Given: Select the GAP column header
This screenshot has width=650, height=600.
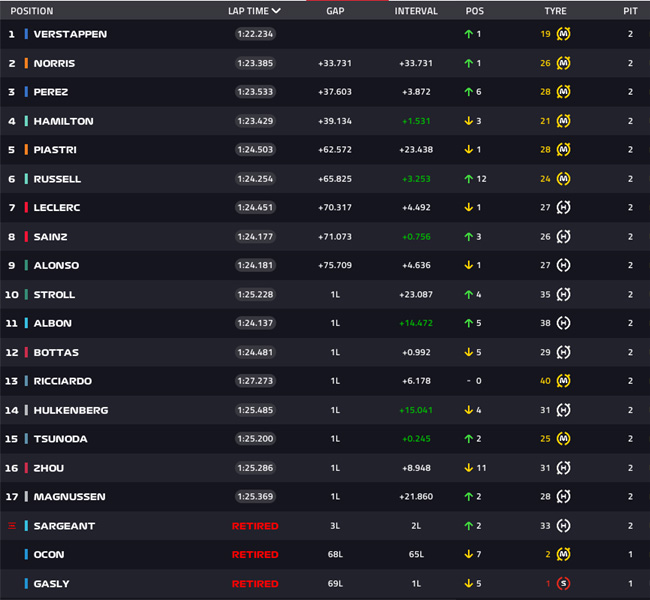Looking at the screenshot, I should [x=335, y=11].
